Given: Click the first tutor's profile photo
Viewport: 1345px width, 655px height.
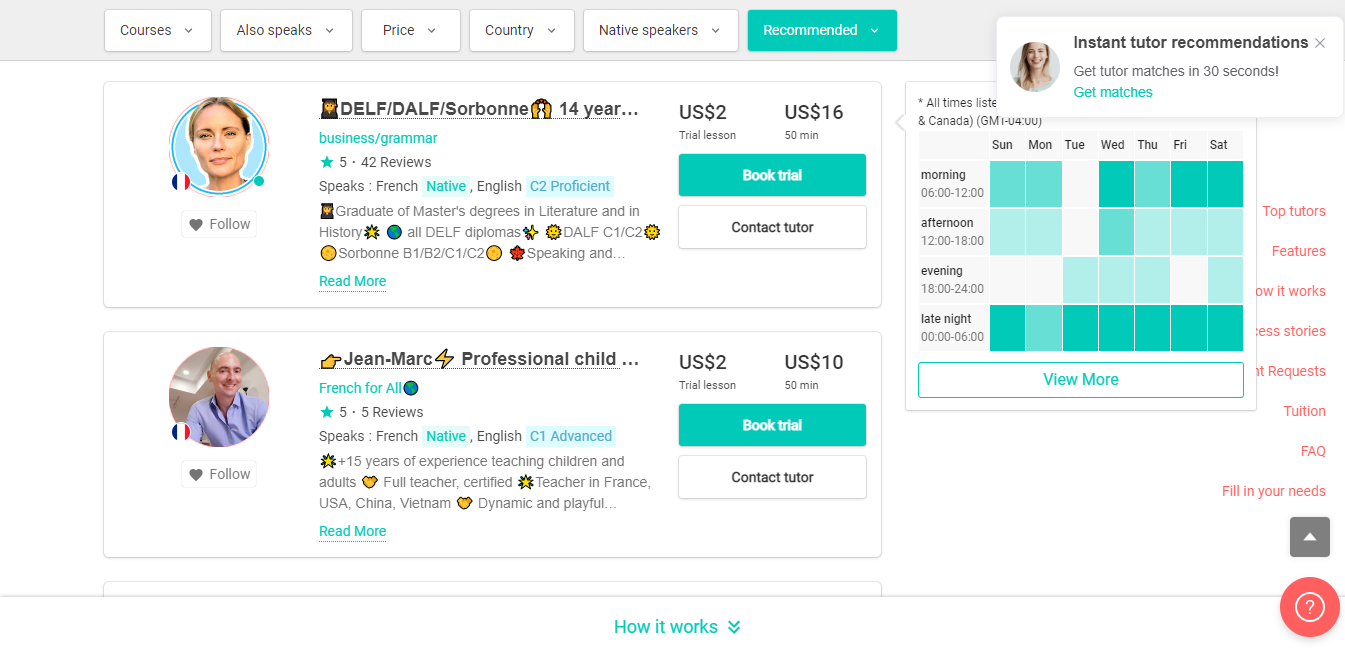Looking at the screenshot, I should pos(219,147).
